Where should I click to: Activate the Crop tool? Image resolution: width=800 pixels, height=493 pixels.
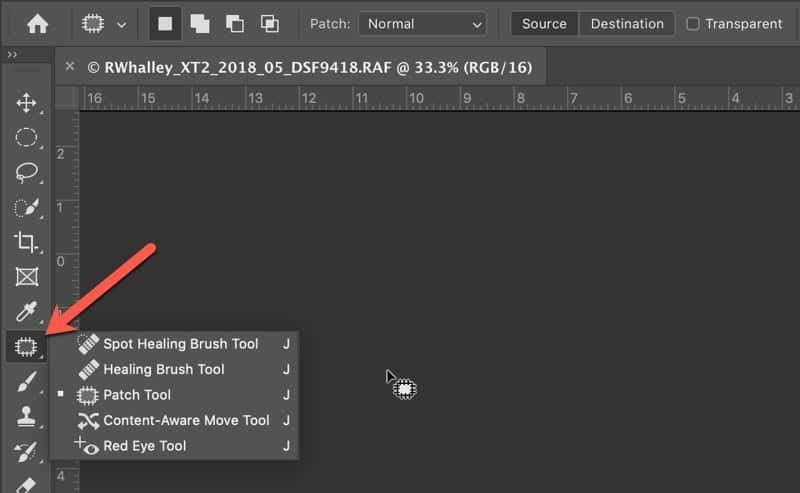tap(26, 242)
